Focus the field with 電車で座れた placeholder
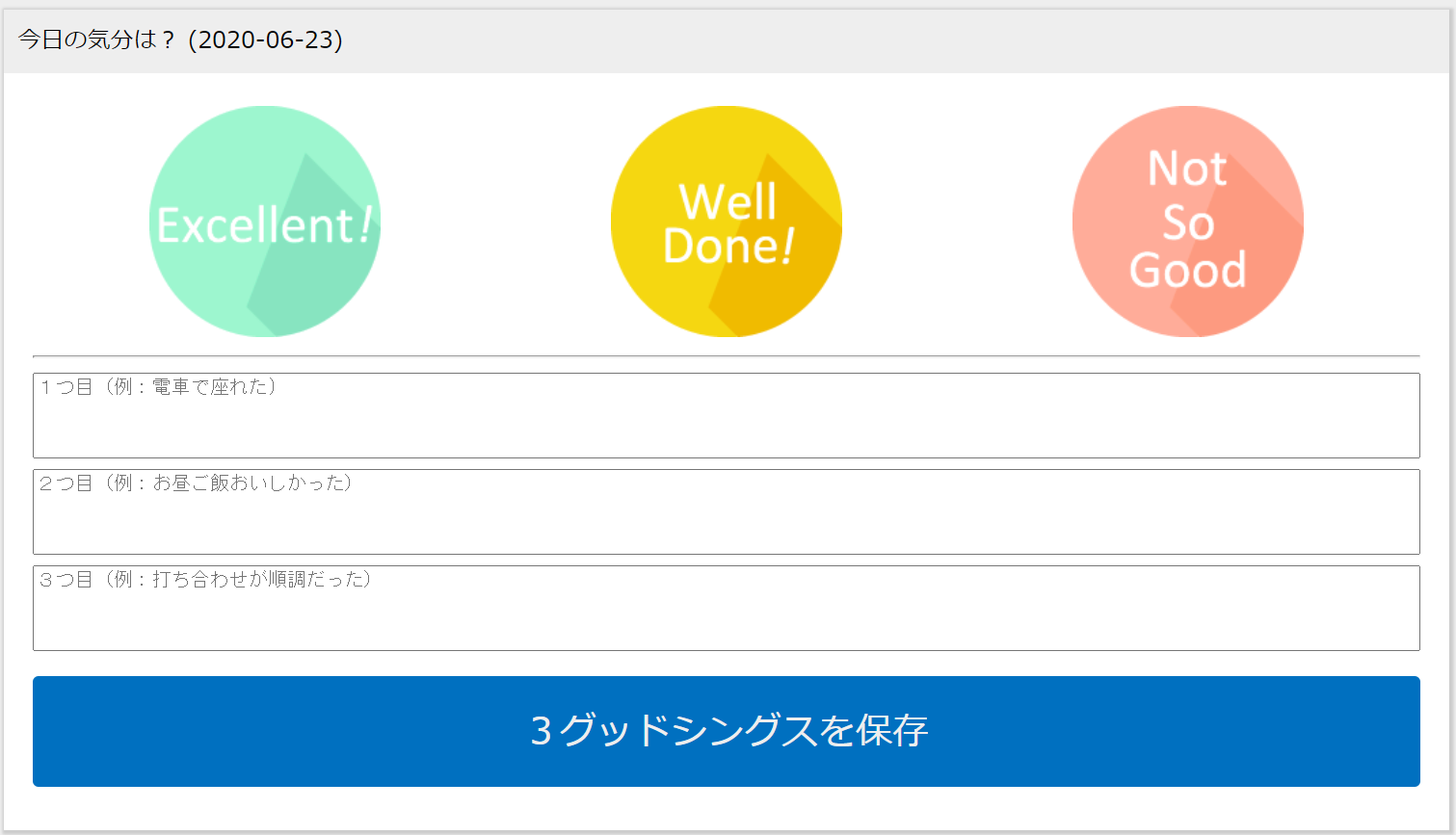The width and height of the screenshot is (1456, 835). point(726,415)
